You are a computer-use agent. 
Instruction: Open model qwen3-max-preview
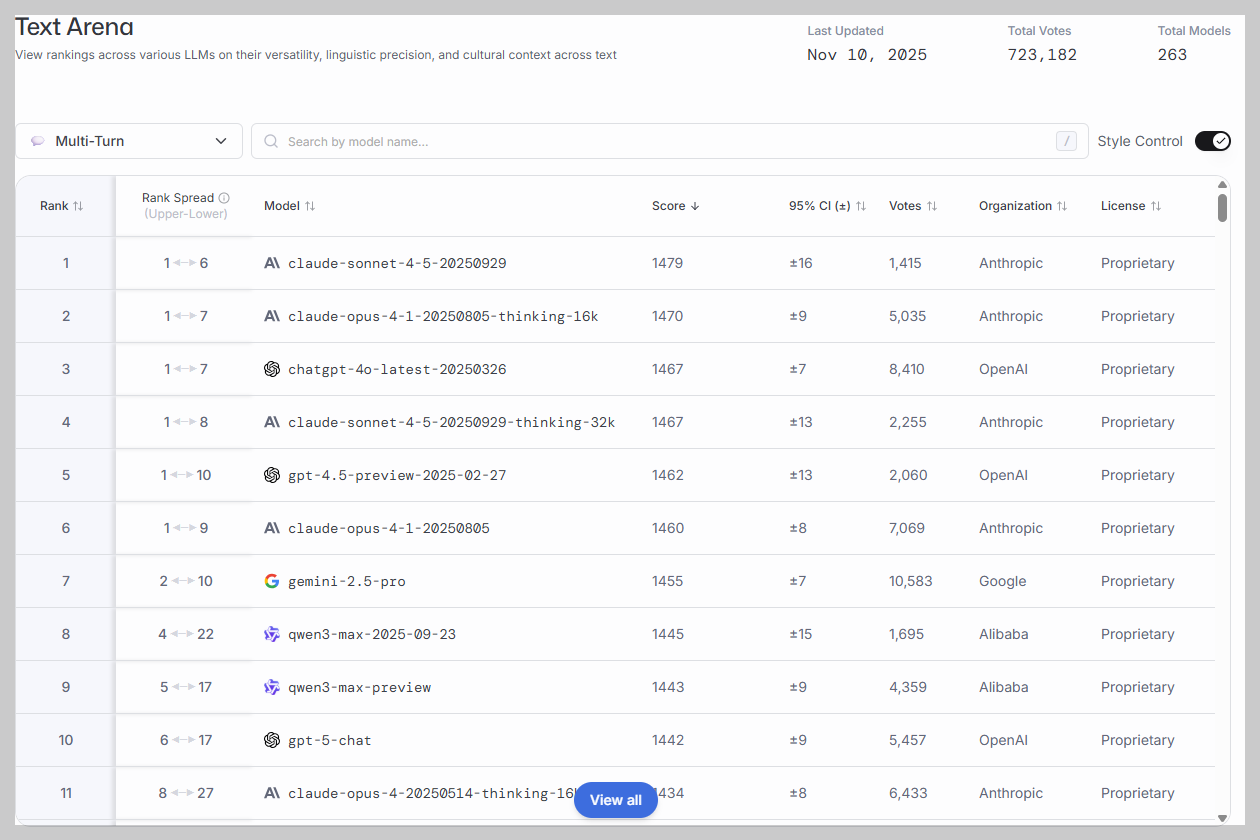tap(360, 687)
